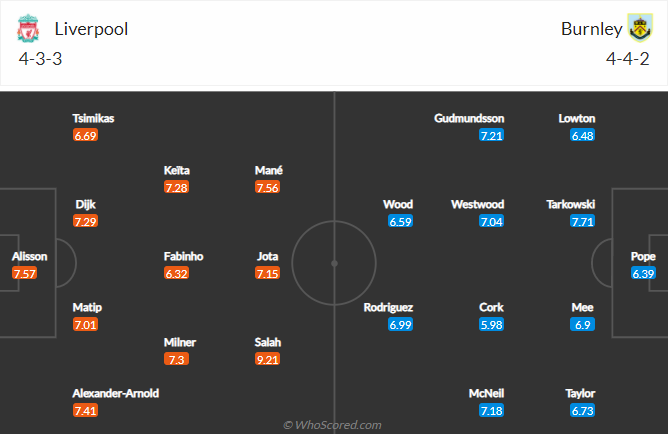Click player Tsimikas's name
The image size is (668, 434).
point(93,118)
